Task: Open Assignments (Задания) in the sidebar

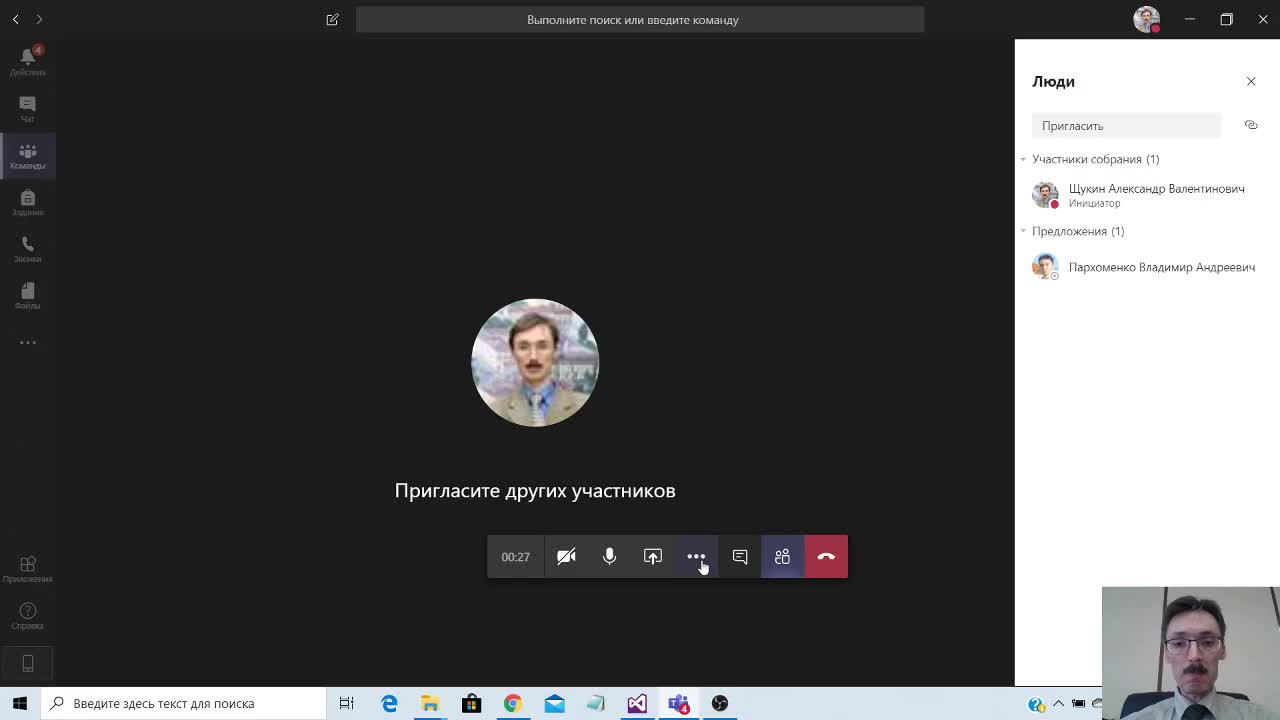Action: [27, 202]
